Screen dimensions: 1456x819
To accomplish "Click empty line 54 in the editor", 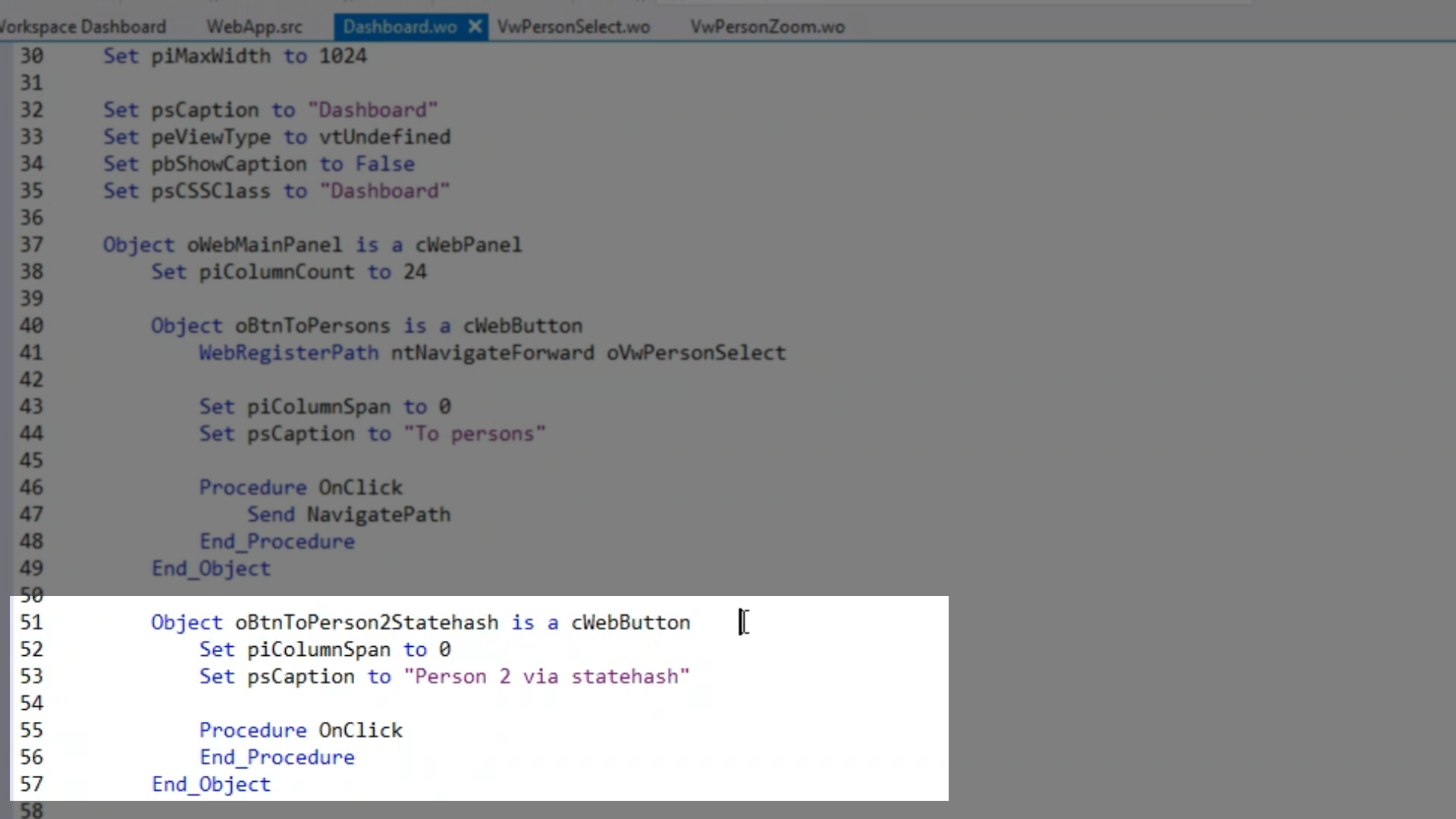I will click(455, 704).
